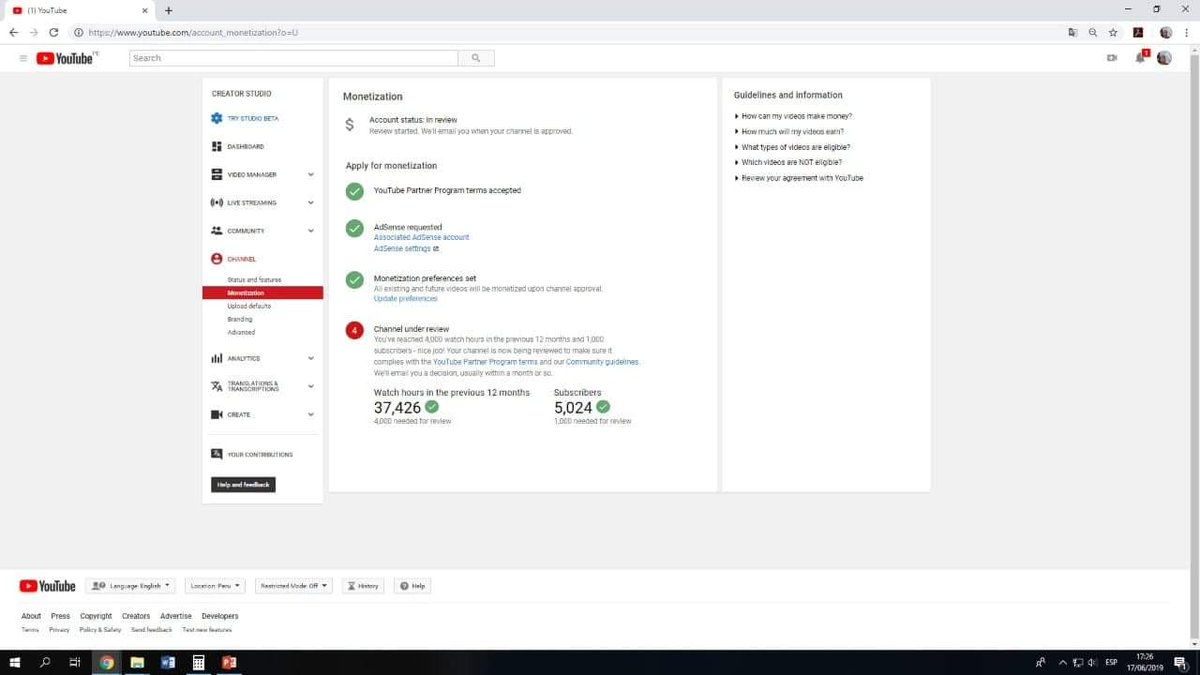Click the footer Help button
The width and height of the screenshot is (1200, 675).
click(412, 586)
